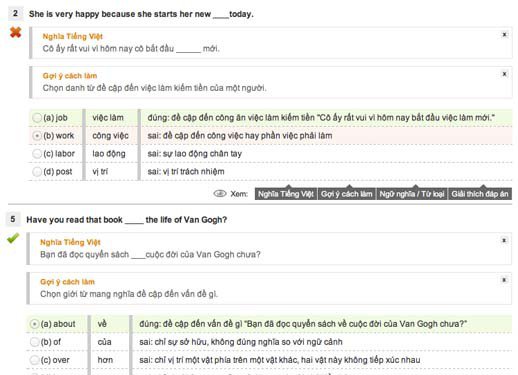This screenshot has width=518, height=375.
Task: Click the 'Xem:' label
Action: 239,194
